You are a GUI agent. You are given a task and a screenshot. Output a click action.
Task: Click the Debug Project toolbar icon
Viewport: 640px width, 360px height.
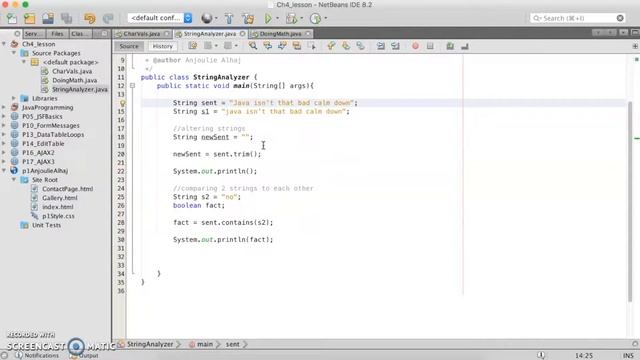[291, 18]
